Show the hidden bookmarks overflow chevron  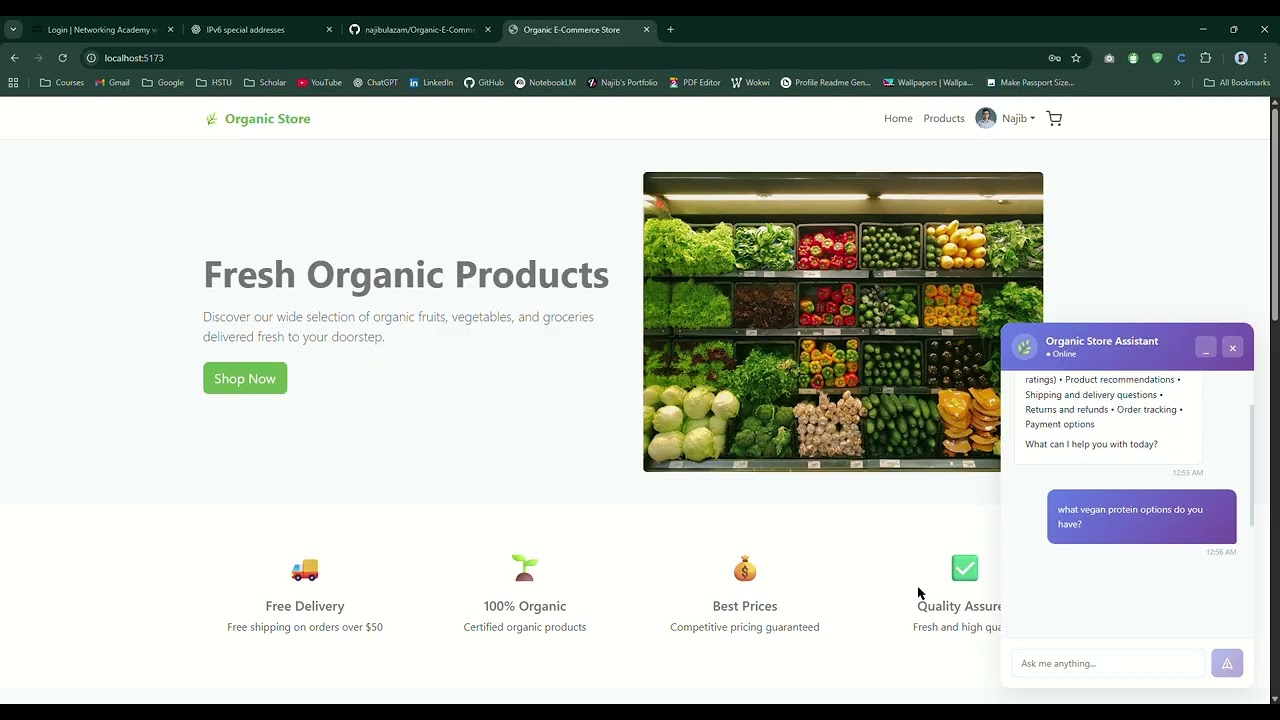[1177, 83]
